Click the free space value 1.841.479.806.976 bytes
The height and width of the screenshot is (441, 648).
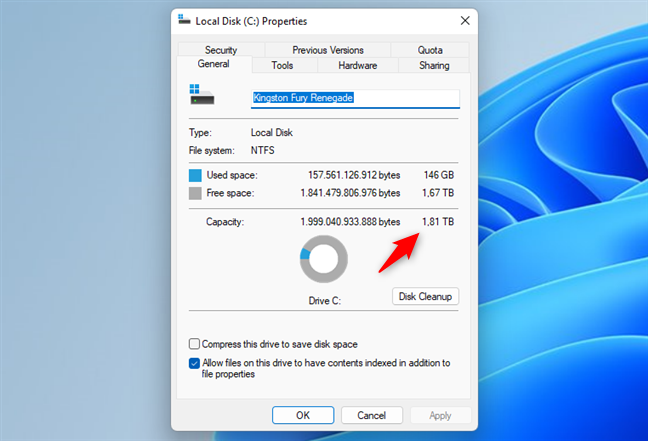click(350, 193)
